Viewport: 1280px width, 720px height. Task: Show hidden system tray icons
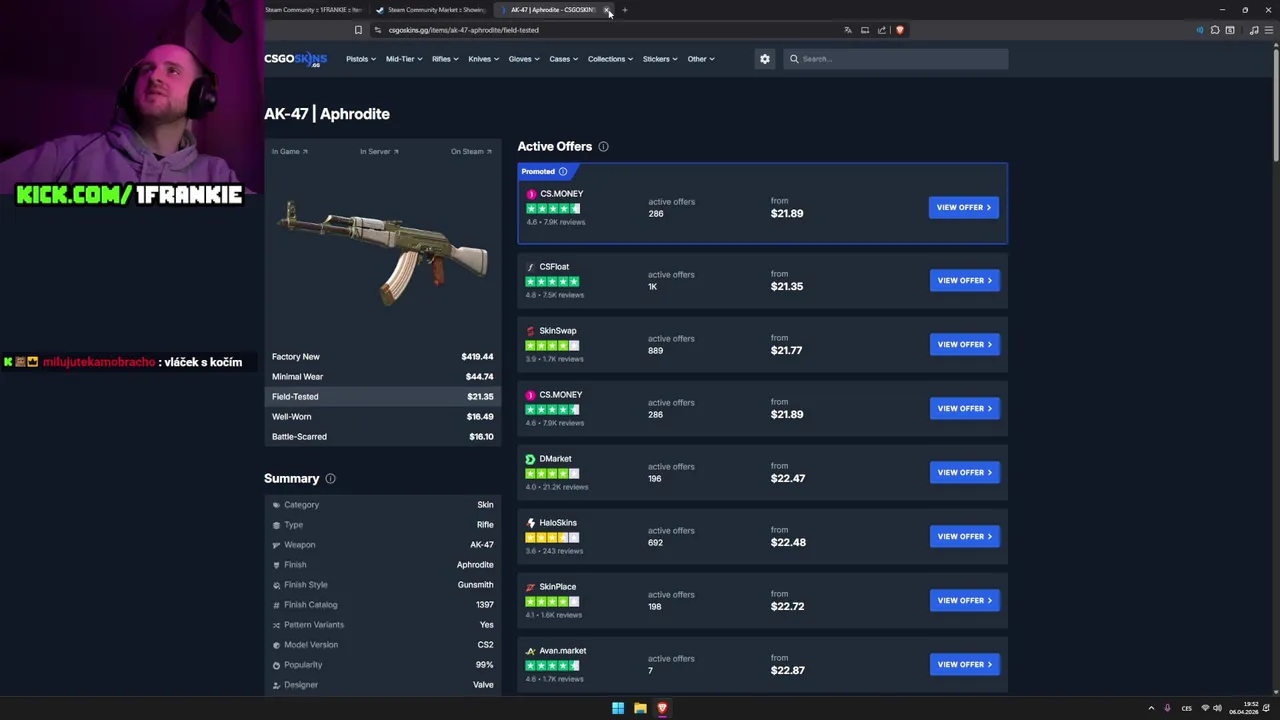tap(1151, 708)
